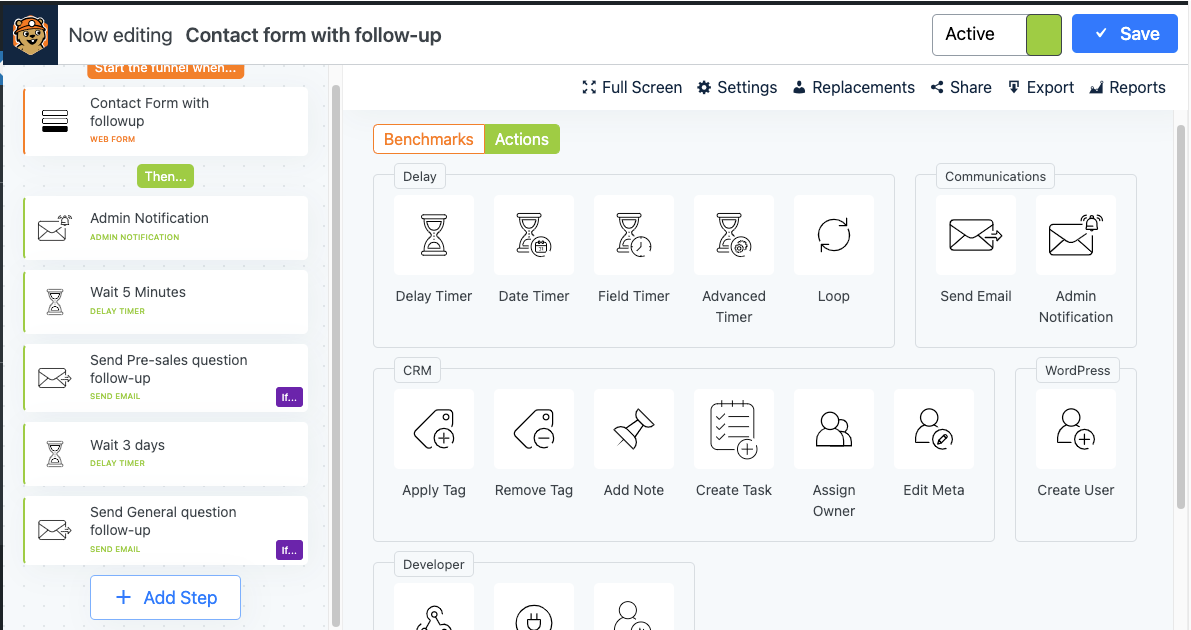Select the Send Pre-sales question follow-up step
1191x630 pixels.
click(x=166, y=378)
